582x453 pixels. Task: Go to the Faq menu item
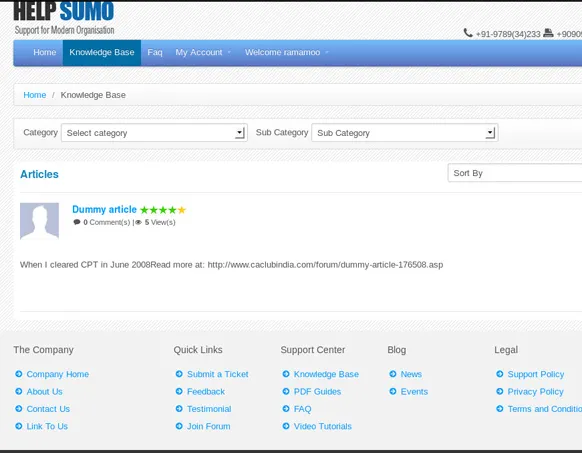[x=155, y=52]
